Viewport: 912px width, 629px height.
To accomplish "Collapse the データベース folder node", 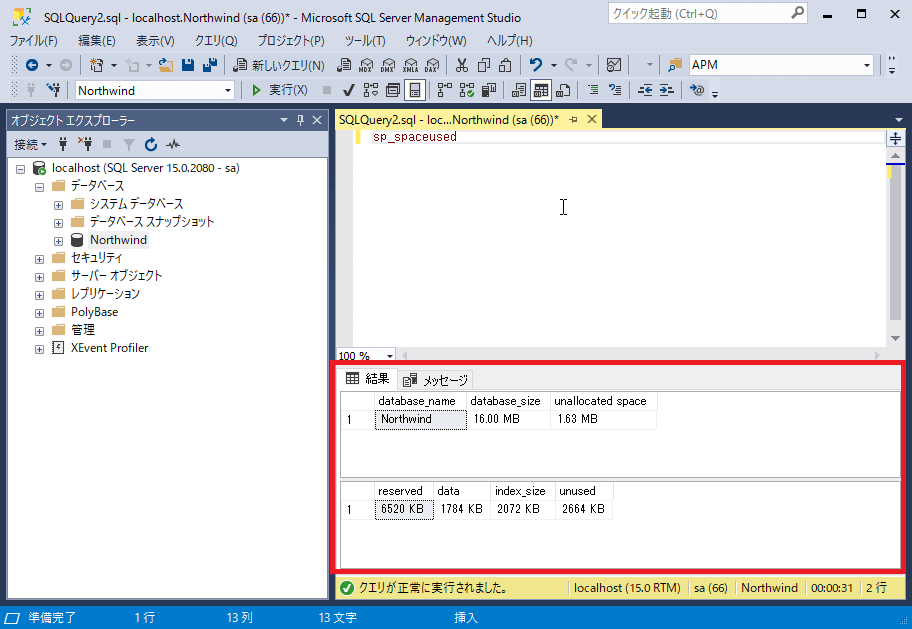I will tap(40, 186).
